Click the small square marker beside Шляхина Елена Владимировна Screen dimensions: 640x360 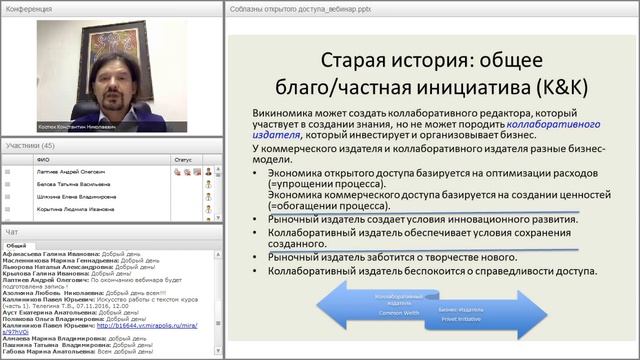click(7, 197)
